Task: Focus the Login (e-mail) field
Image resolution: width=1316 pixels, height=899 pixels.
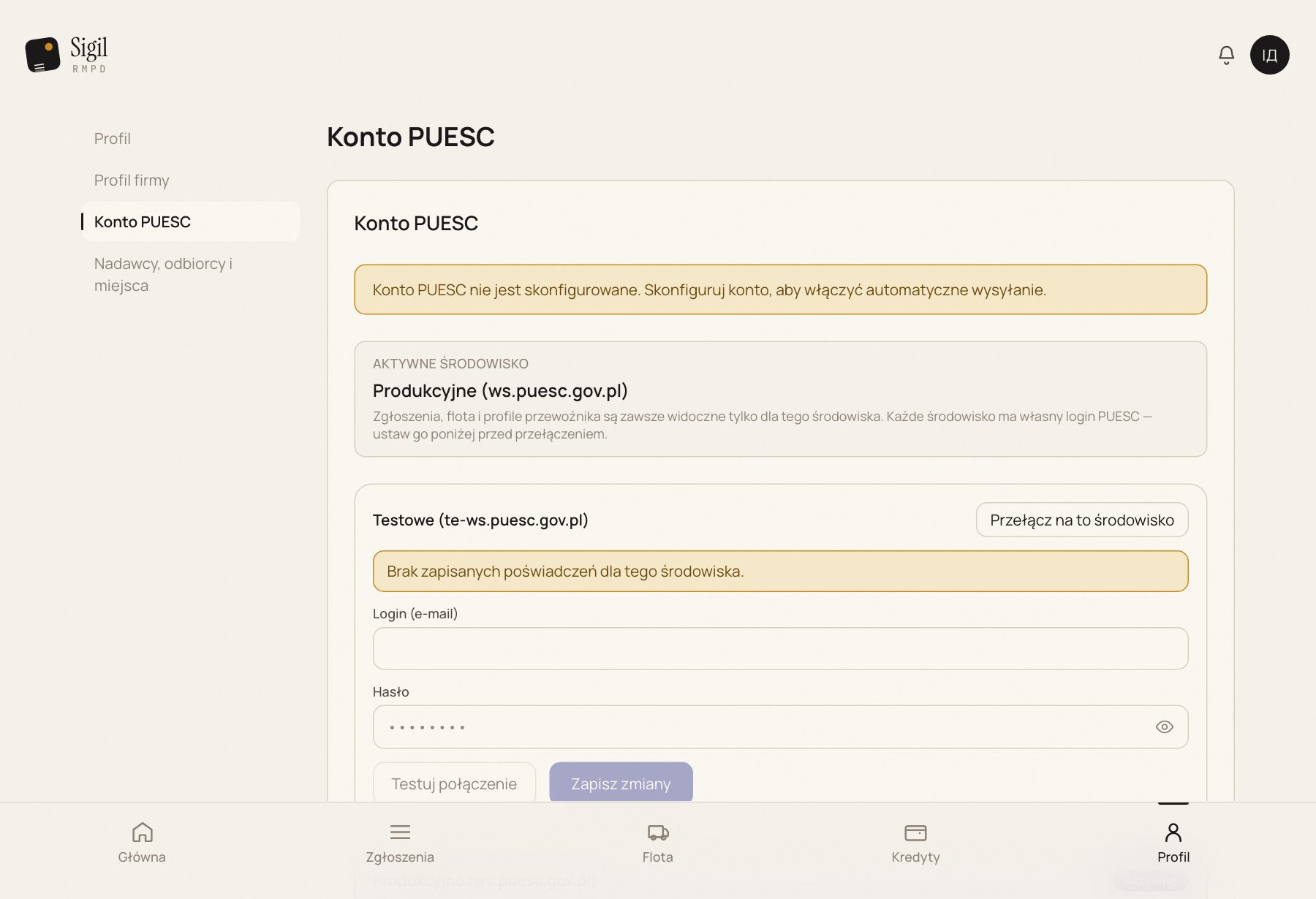Action: click(x=780, y=648)
